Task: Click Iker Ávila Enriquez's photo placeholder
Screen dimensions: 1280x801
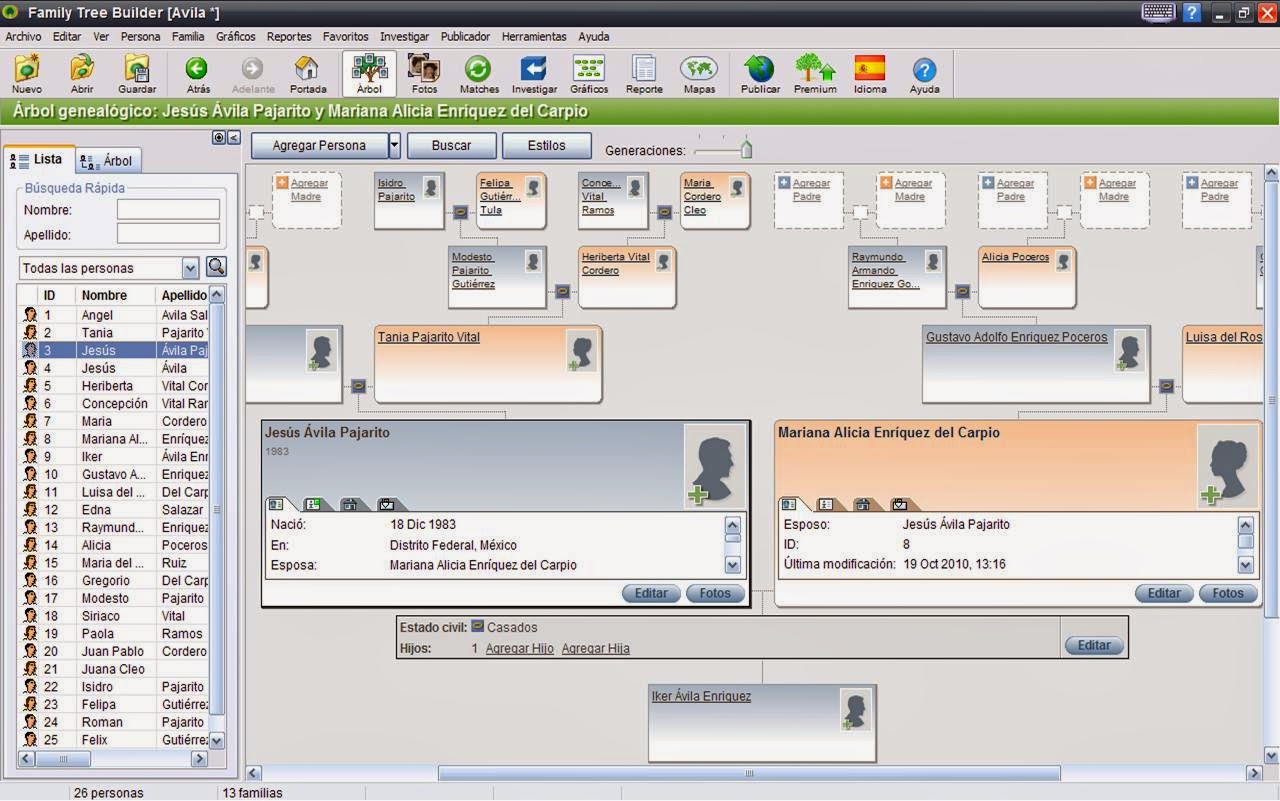Action: pyautogui.click(x=855, y=710)
